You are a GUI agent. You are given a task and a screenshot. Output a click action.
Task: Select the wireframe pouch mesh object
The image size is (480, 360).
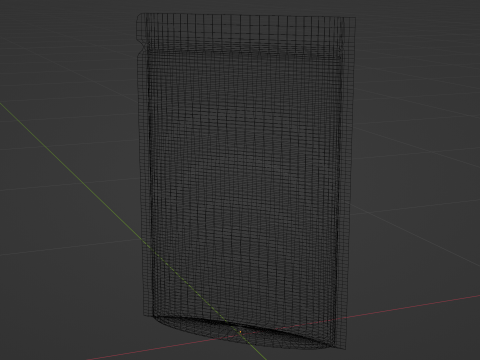(246, 182)
